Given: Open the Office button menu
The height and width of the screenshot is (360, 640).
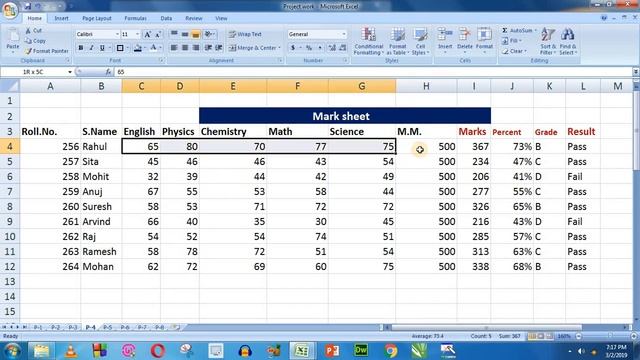Looking at the screenshot, I should tap(10, 10).
